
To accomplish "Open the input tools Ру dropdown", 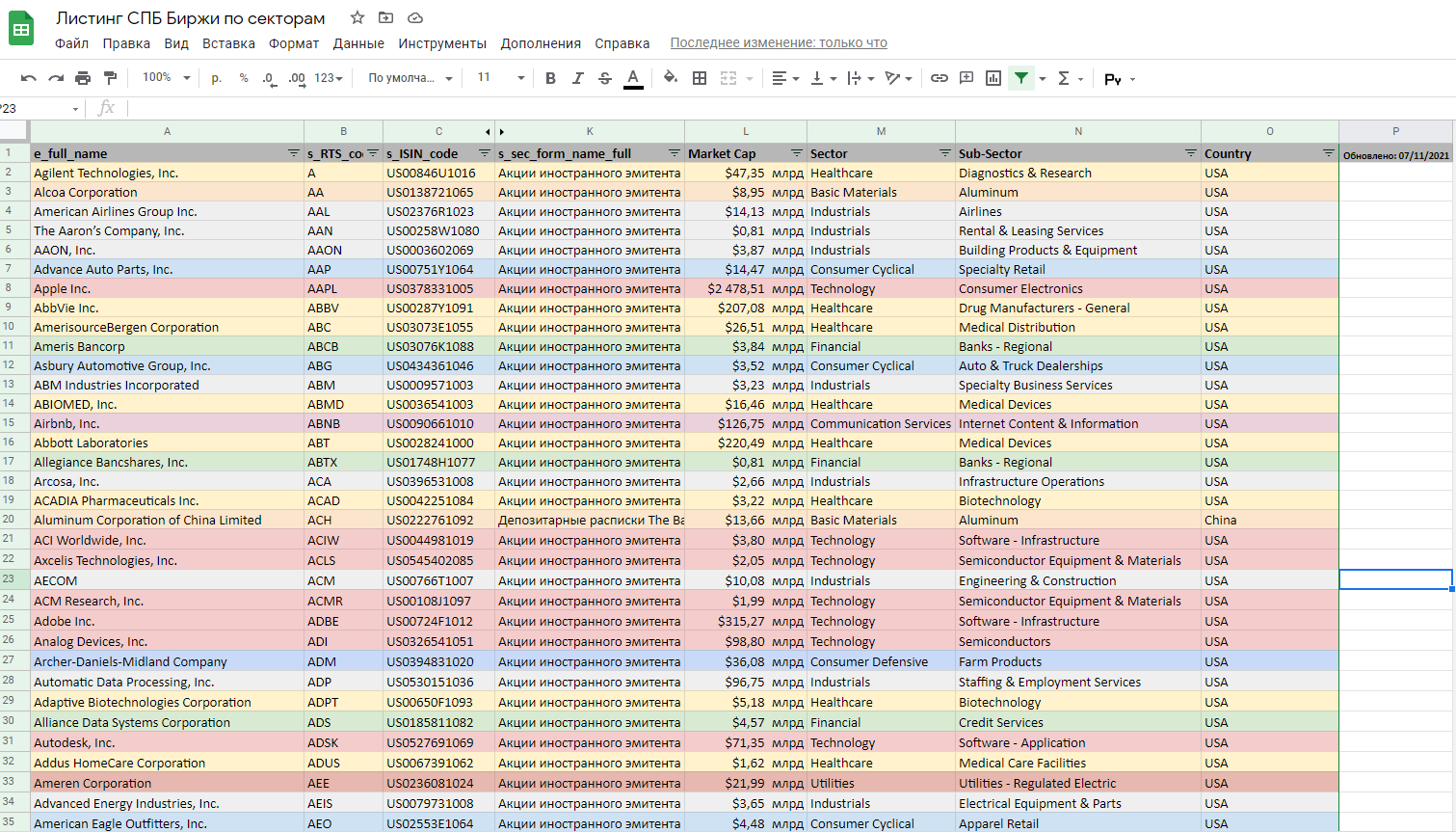I will tap(1120, 79).
